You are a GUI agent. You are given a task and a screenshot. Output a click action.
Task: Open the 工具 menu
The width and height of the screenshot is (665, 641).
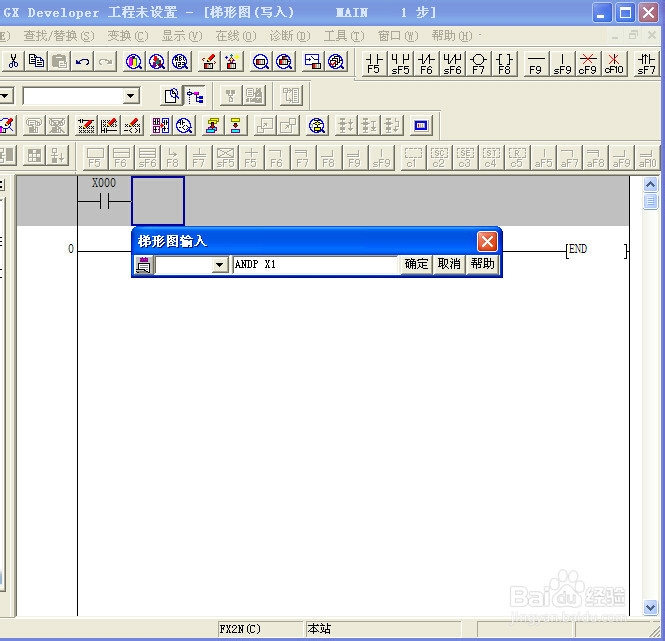[x=344, y=36]
